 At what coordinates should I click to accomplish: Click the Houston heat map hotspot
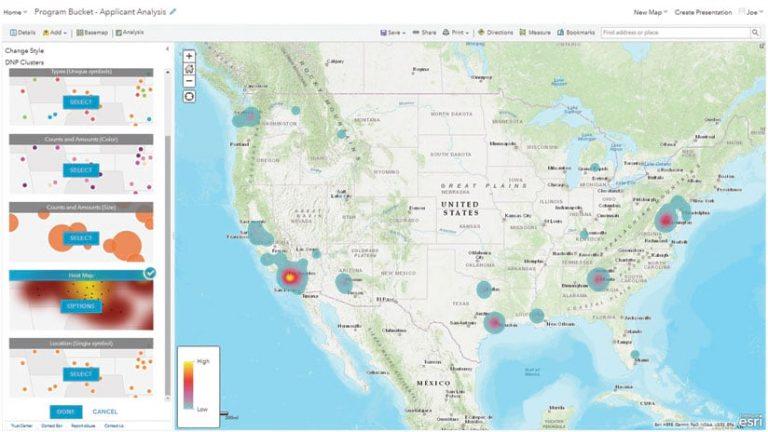[x=494, y=323]
